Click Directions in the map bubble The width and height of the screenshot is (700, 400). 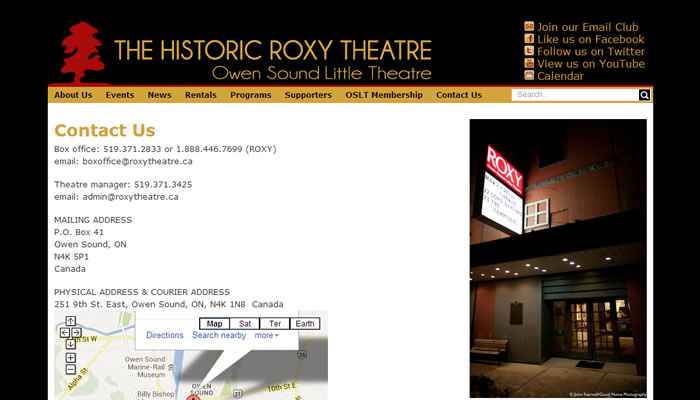click(x=165, y=335)
